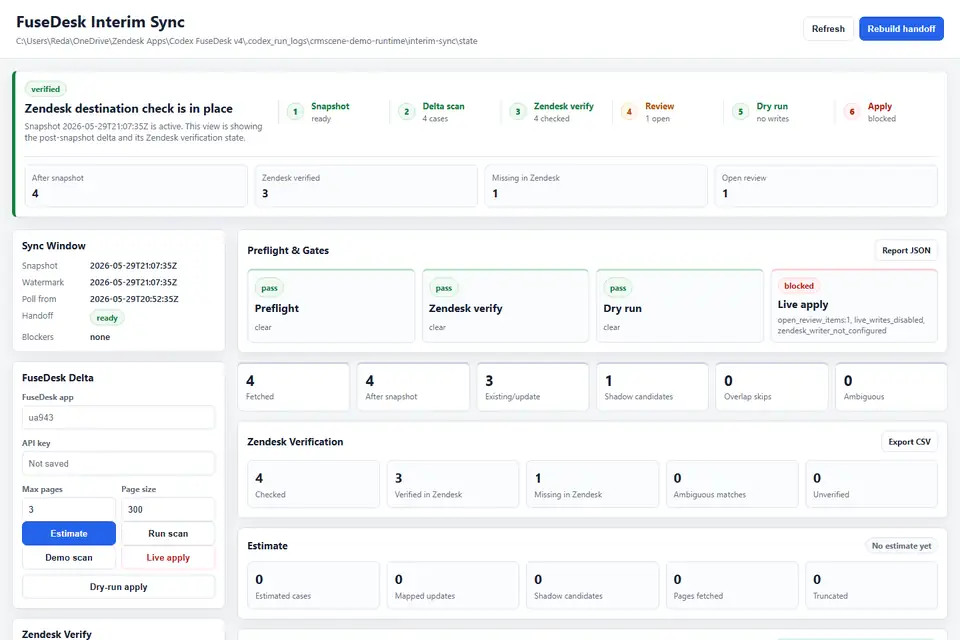Viewport: 960px width, 640px height.
Task: Click Dry-run apply button
Action: pyautogui.click(x=118, y=587)
